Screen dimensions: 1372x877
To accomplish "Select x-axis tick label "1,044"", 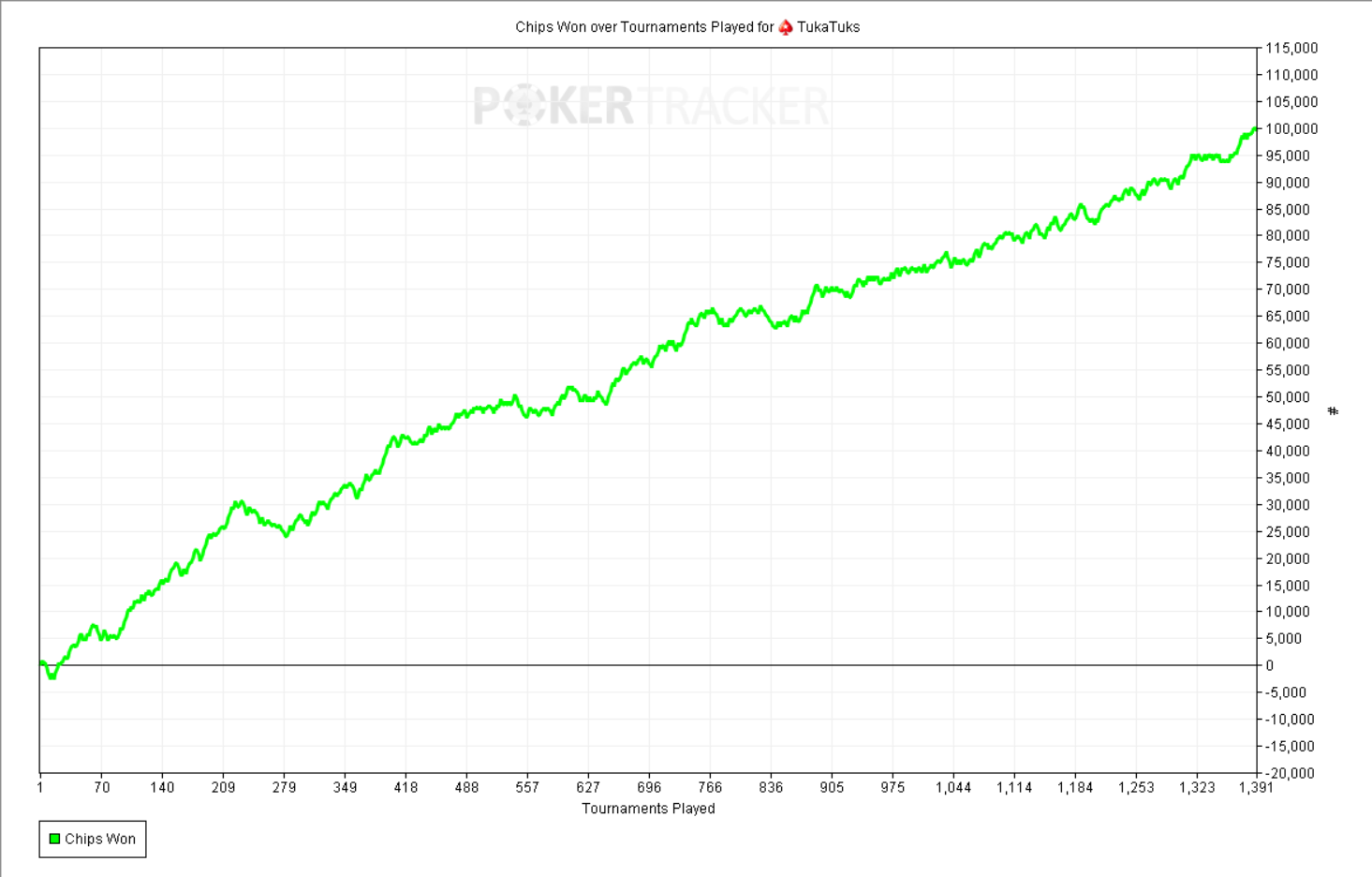I will click(953, 787).
